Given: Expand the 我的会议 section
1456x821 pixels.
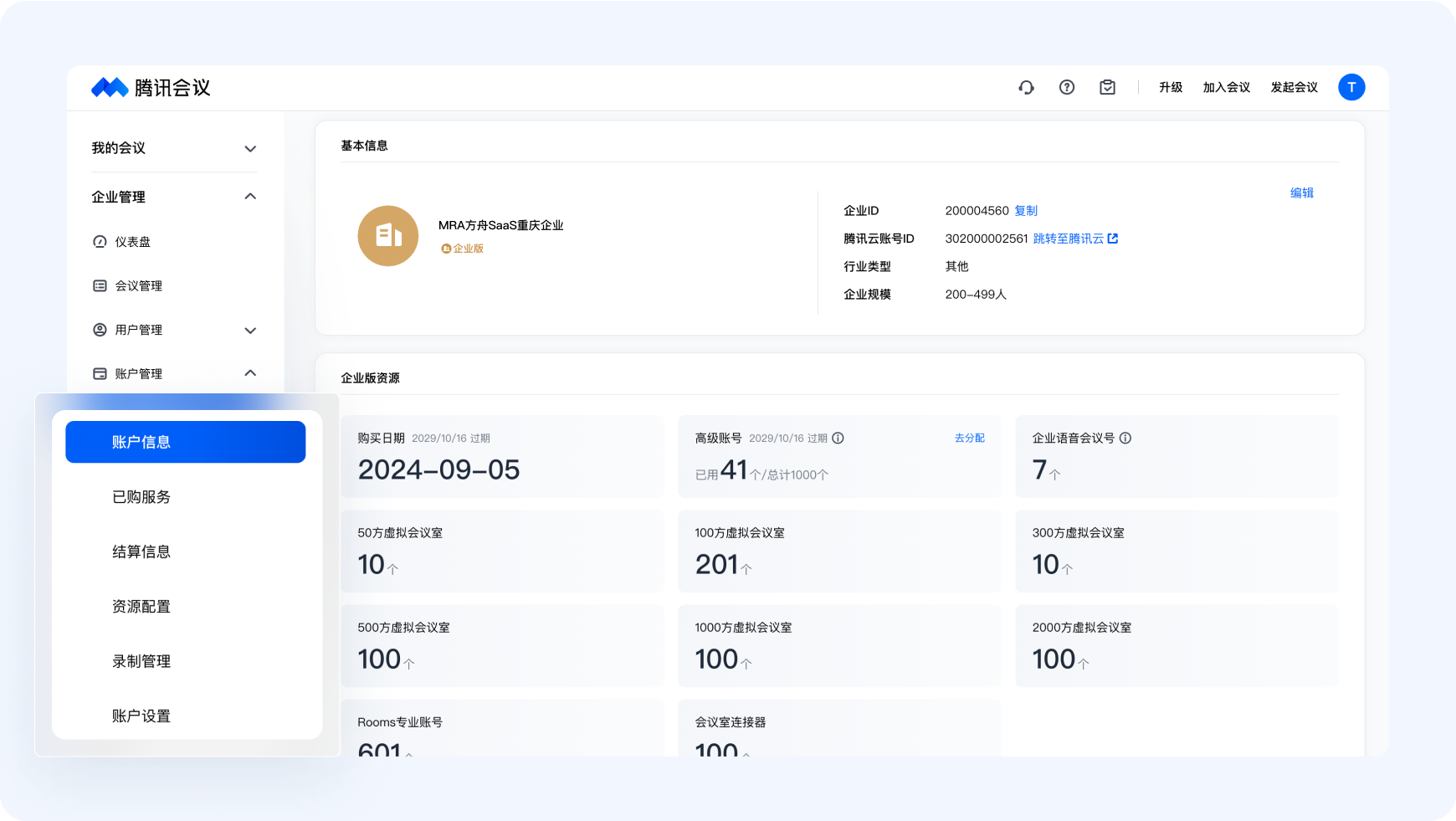Looking at the screenshot, I should pos(249,149).
